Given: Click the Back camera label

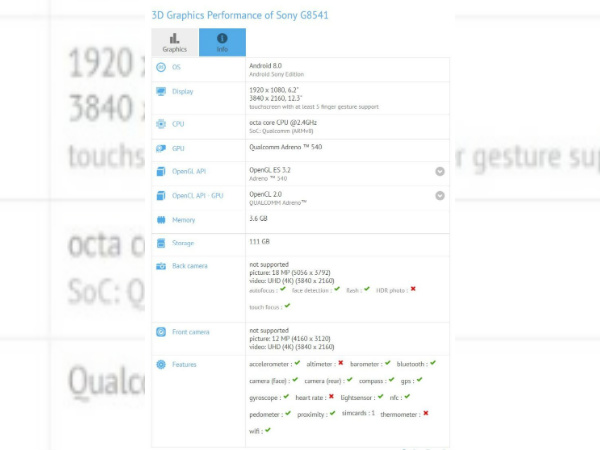Looking at the screenshot, I should pyautogui.click(x=190, y=266).
